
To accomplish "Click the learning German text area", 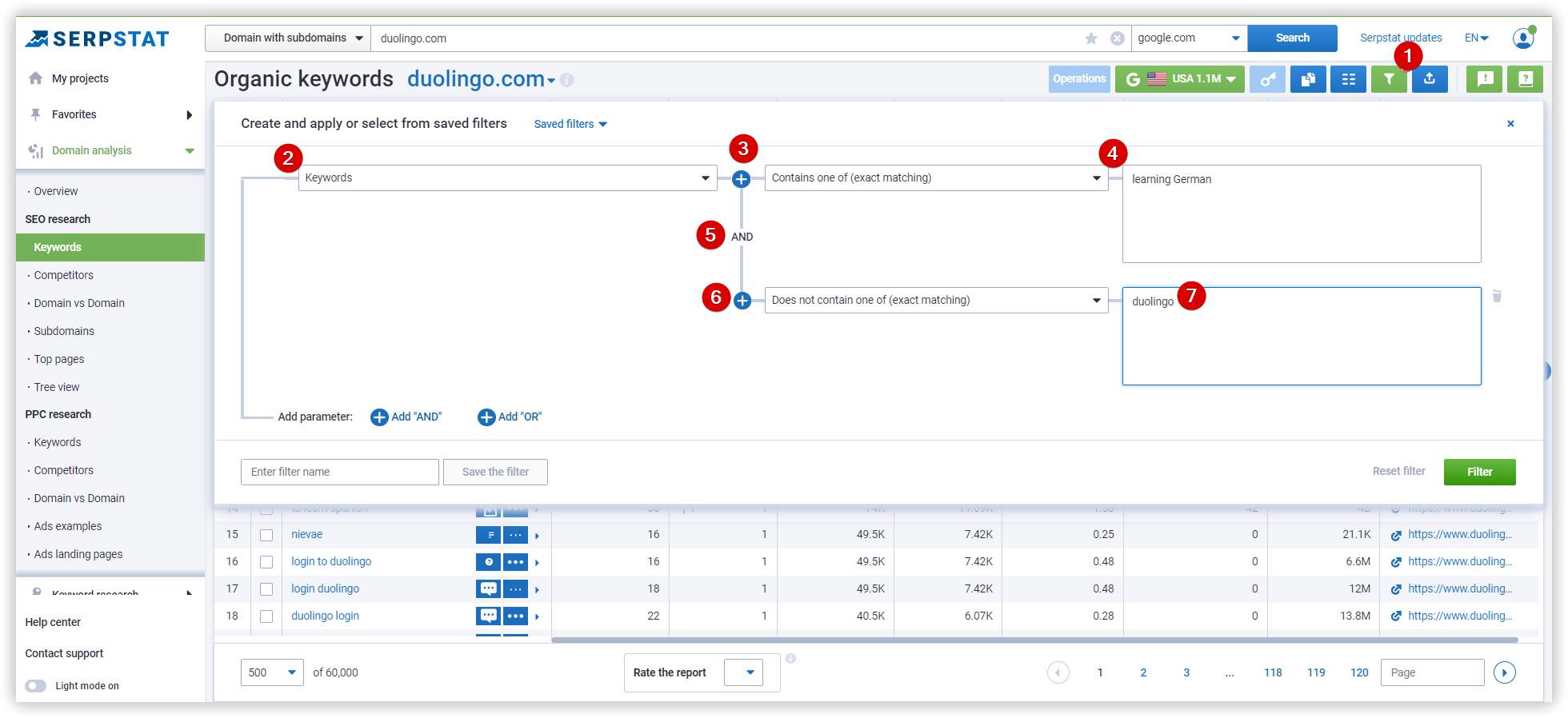I will click(x=1302, y=214).
